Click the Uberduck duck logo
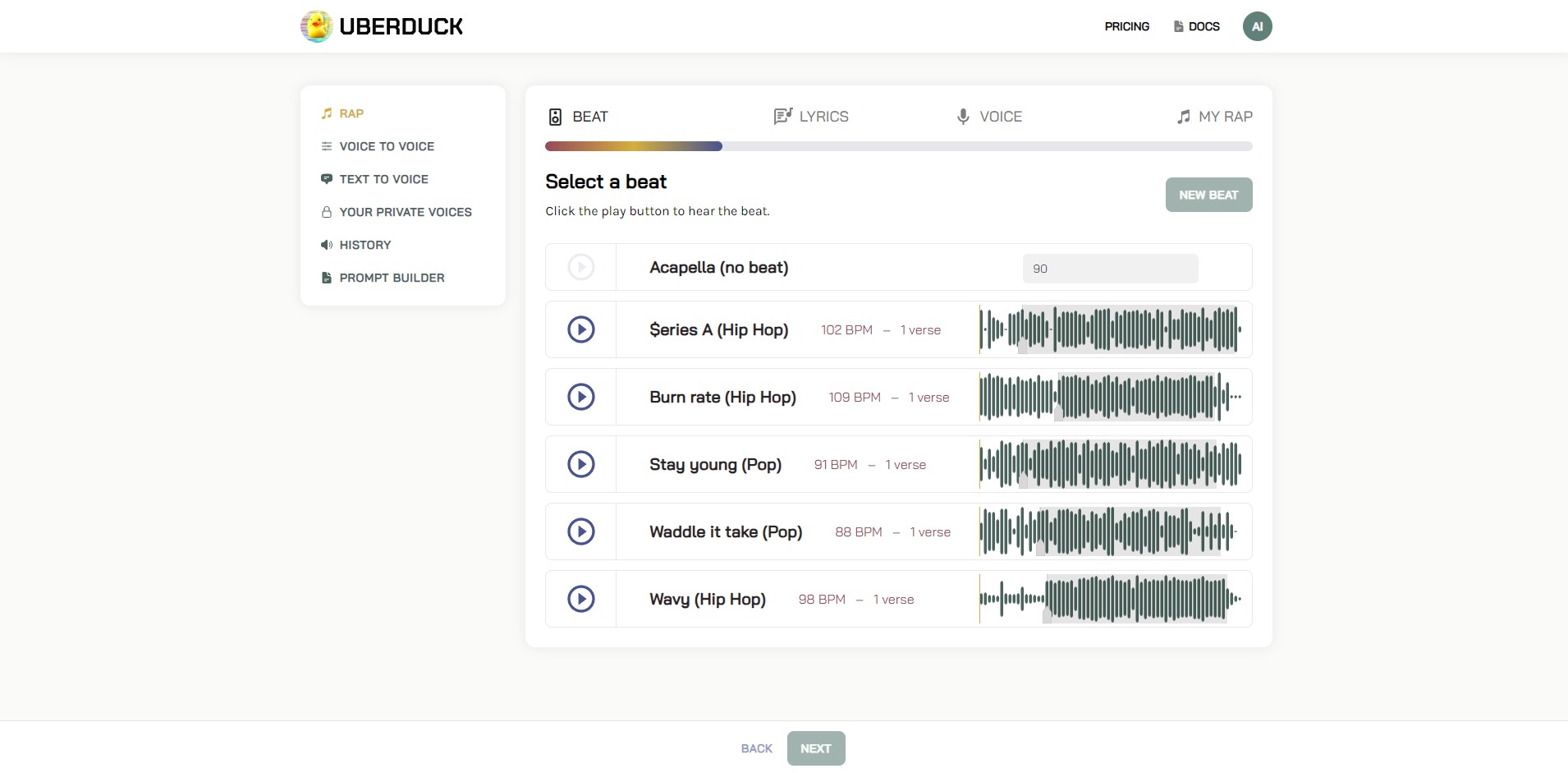This screenshot has width=1568, height=773. [316, 26]
